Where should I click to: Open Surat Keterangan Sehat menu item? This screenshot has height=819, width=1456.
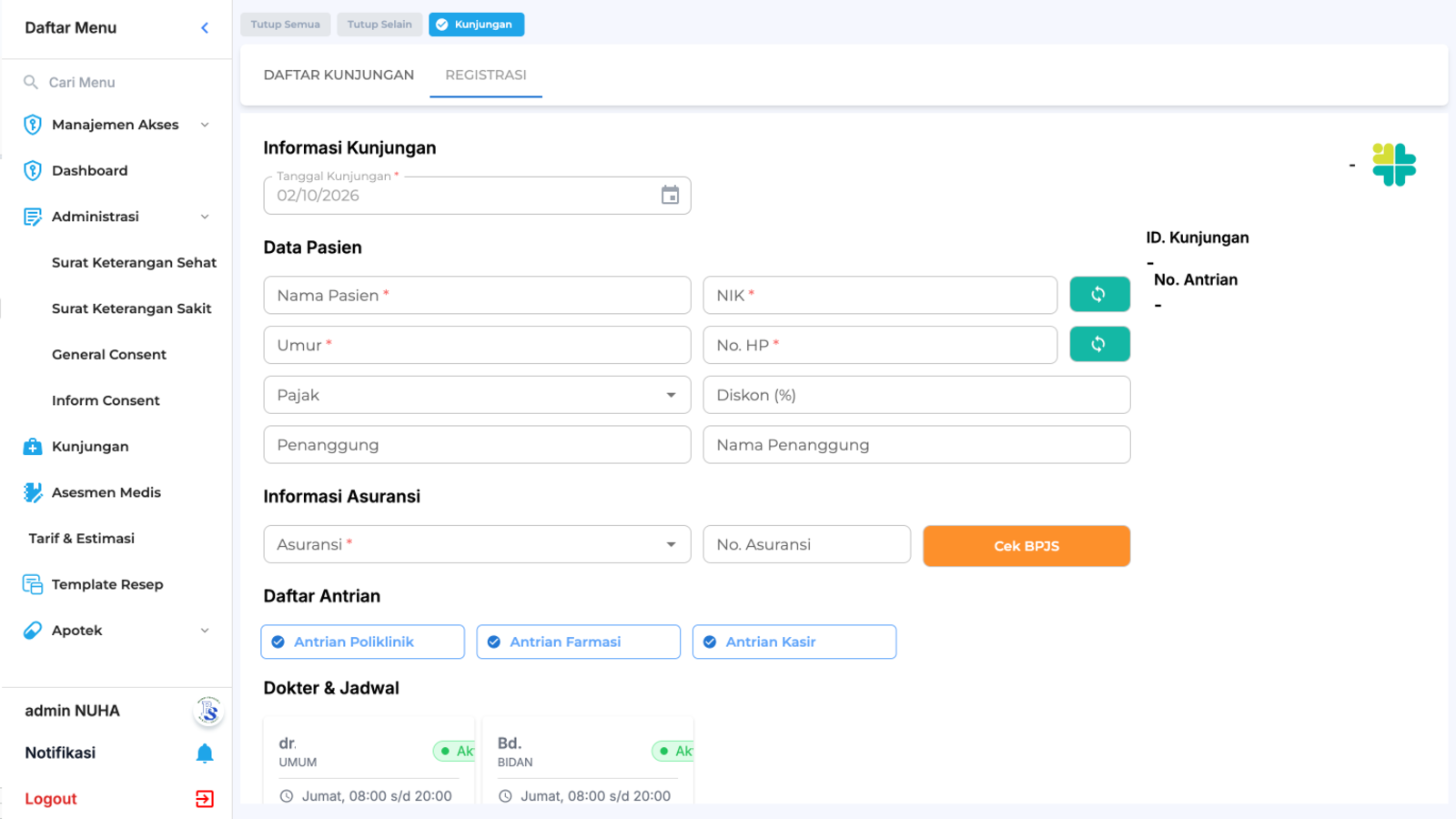[x=134, y=263]
